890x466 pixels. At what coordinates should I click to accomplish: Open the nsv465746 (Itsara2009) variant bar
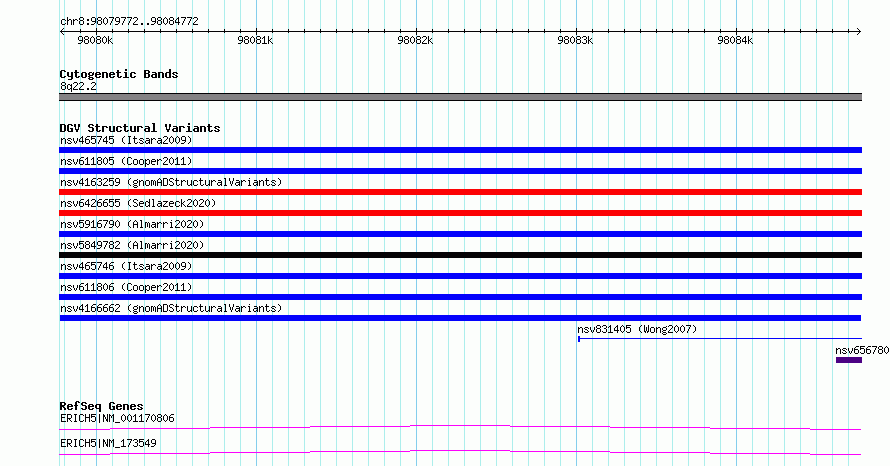pyautogui.click(x=460, y=276)
